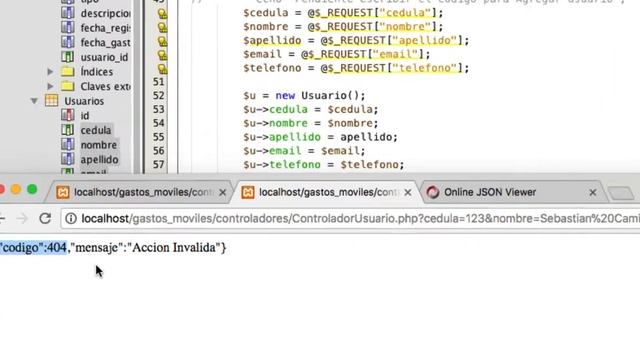640x360 pixels.
Task: Click warning hint icon beside $cedula line
Action: click(x=162, y=13)
